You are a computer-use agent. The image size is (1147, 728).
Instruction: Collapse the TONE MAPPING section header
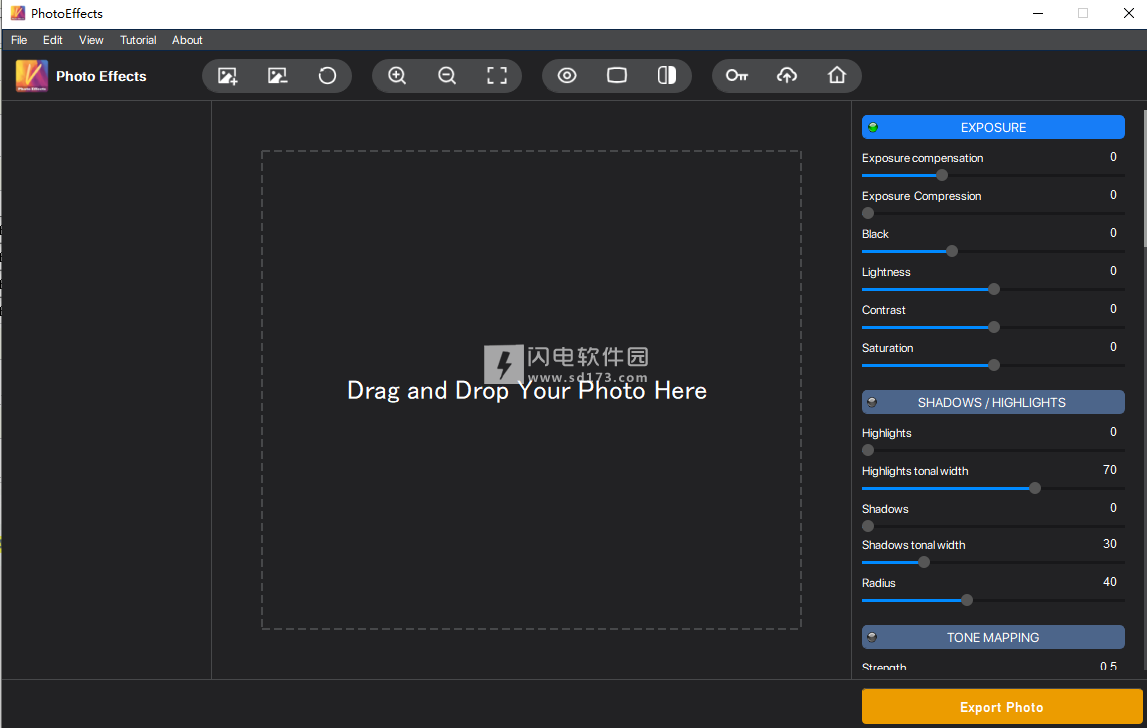993,637
